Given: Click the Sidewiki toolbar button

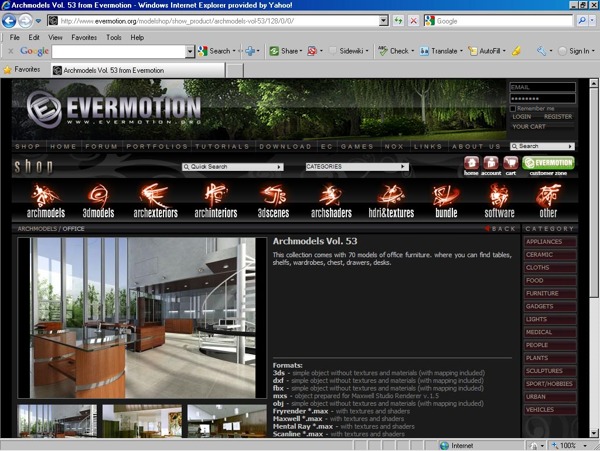Looking at the screenshot, I should click(x=349, y=51).
